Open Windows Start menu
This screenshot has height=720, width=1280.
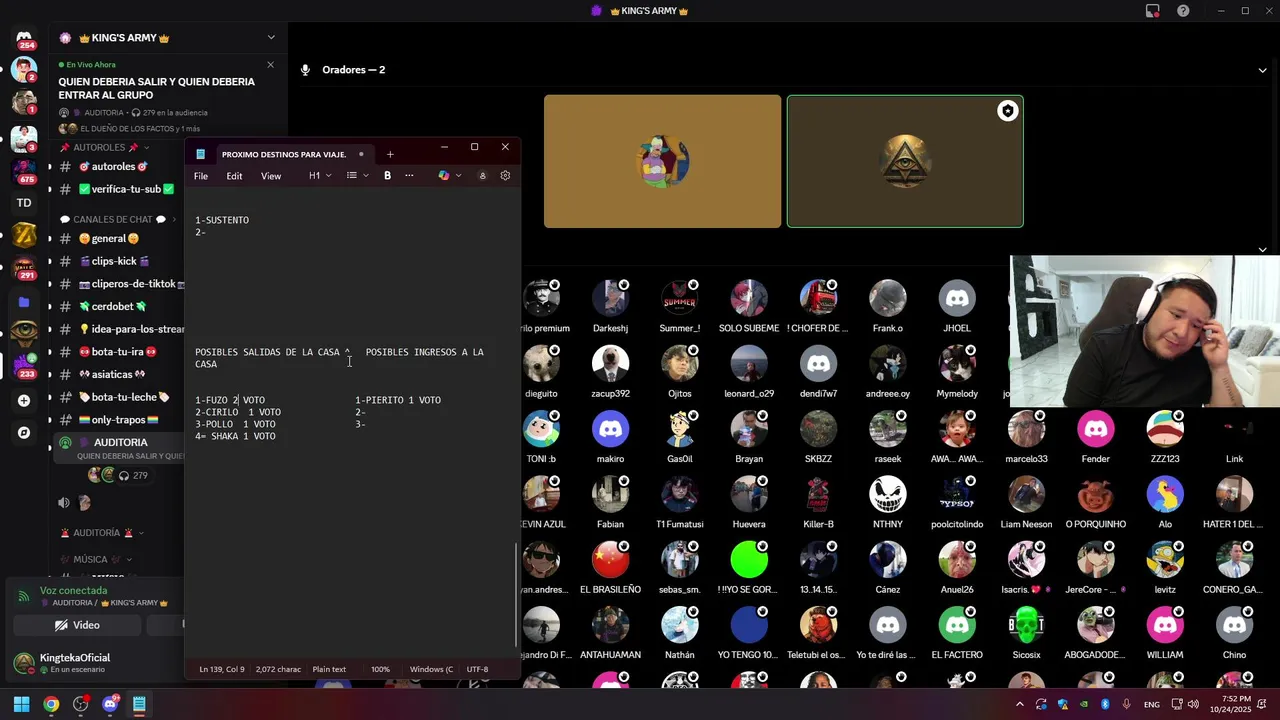(21, 704)
